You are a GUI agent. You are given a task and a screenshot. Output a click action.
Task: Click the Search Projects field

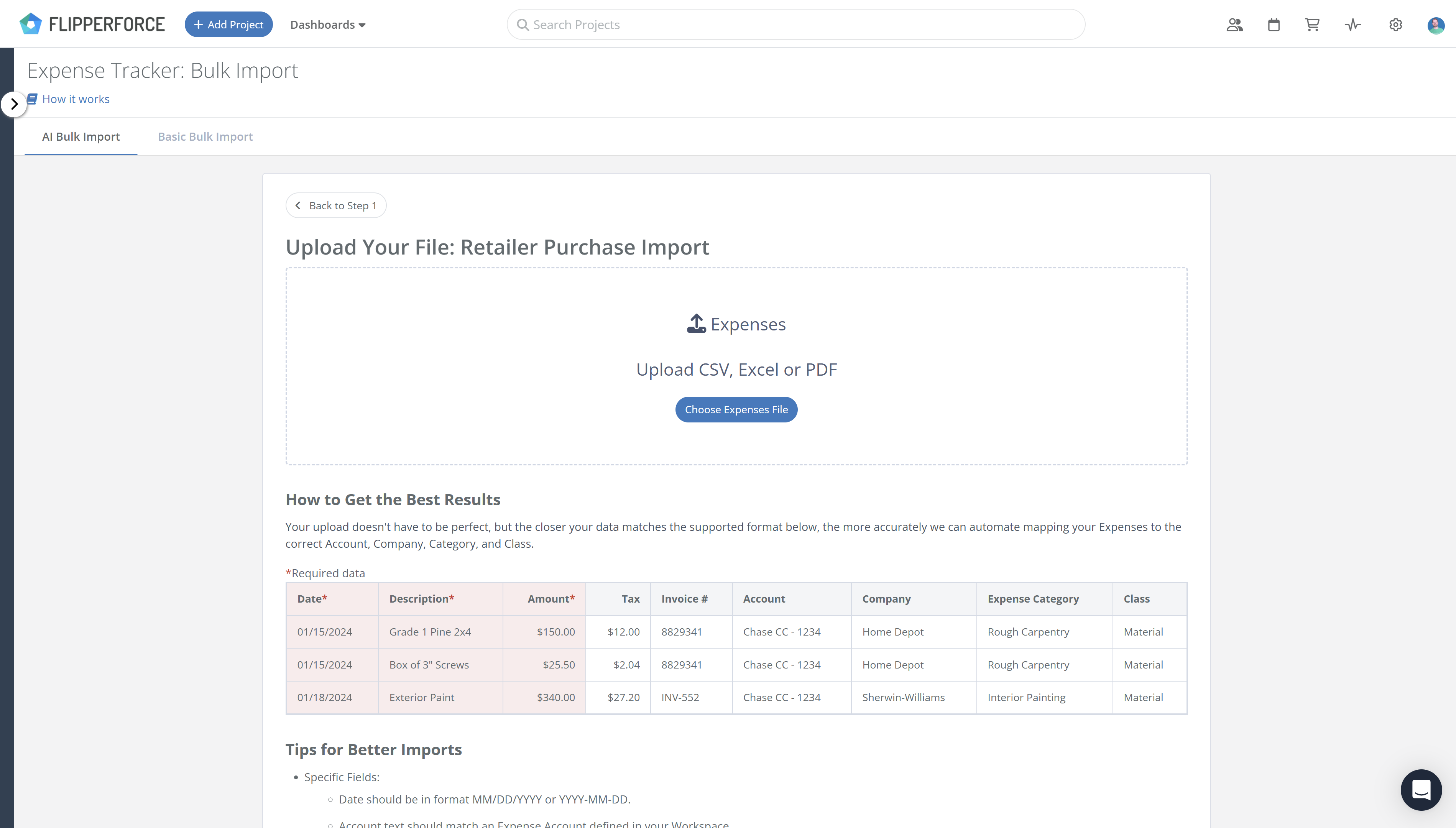(x=682, y=25)
